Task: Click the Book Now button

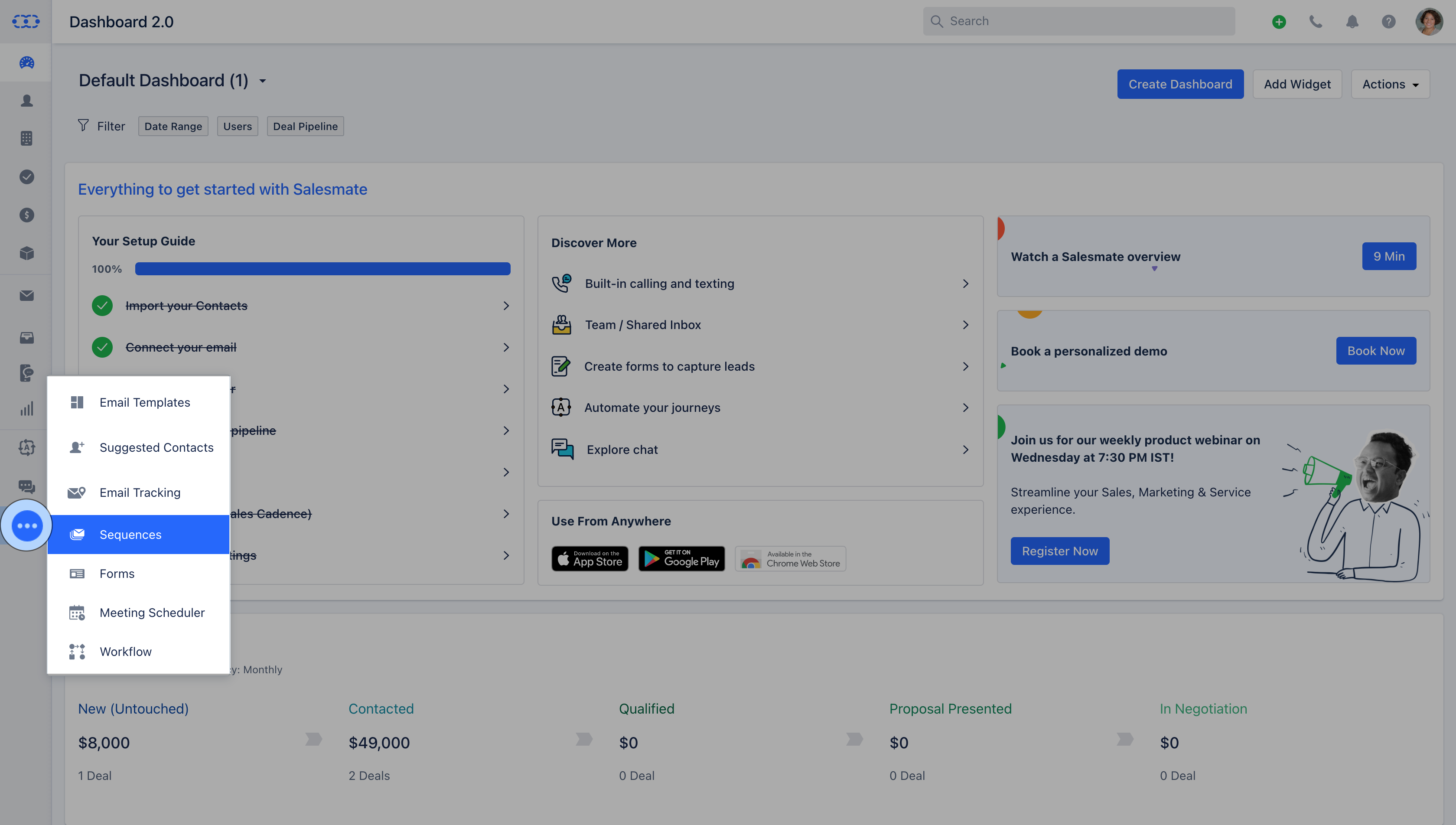Action: click(1375, 351)
